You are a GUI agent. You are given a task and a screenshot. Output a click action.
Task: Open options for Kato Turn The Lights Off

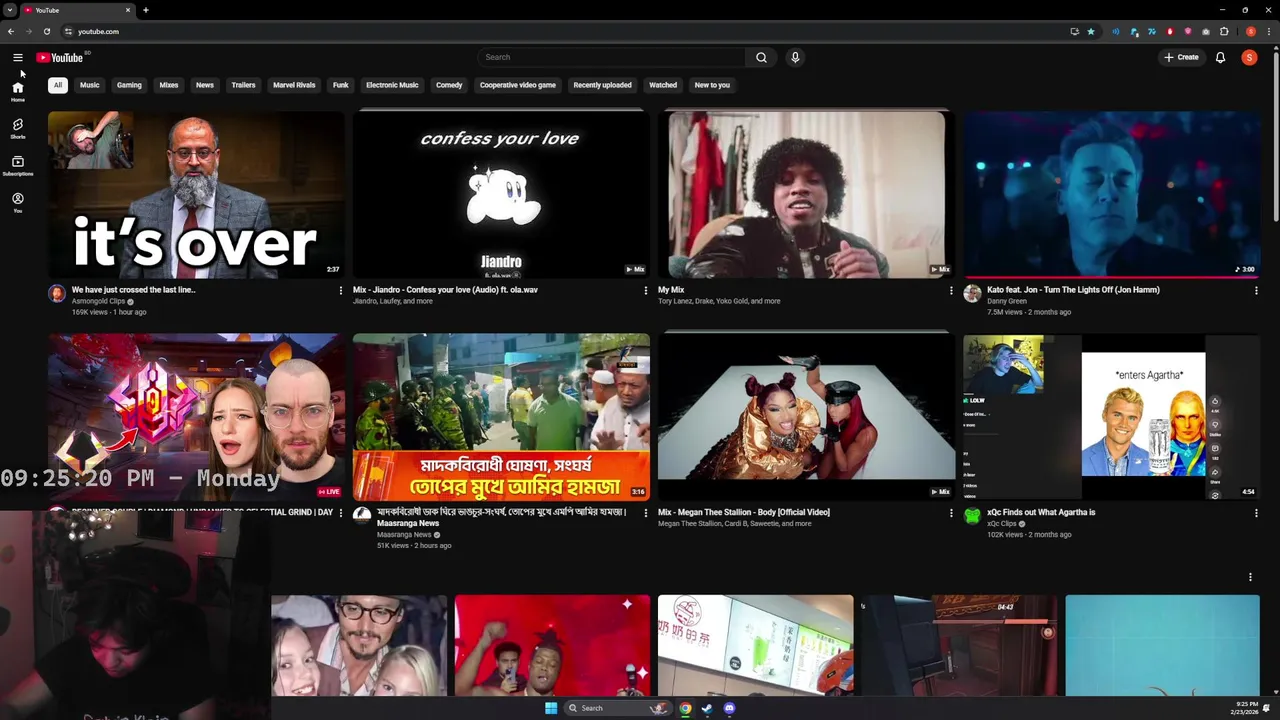1256,290
